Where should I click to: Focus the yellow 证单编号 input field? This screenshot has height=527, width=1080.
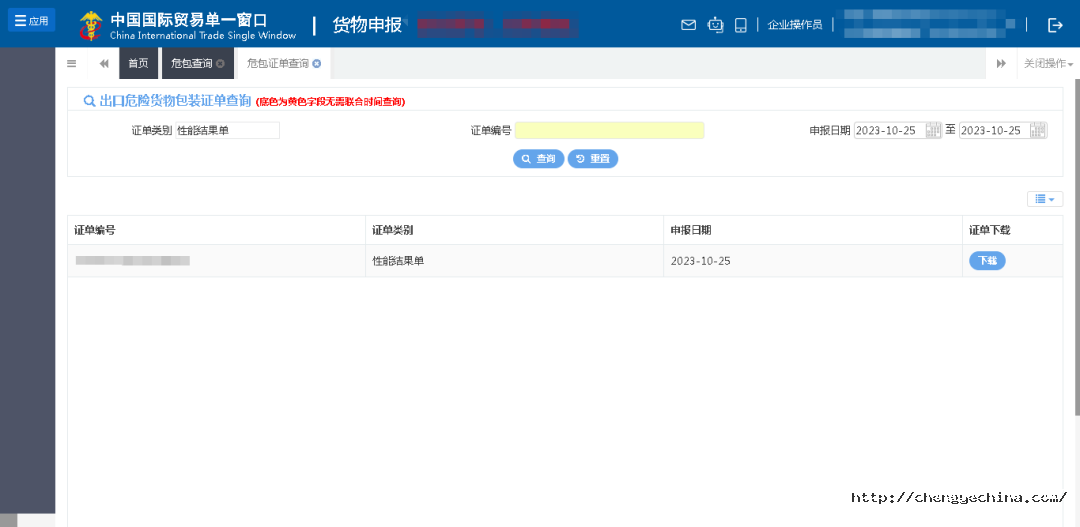tap(610, 130)
